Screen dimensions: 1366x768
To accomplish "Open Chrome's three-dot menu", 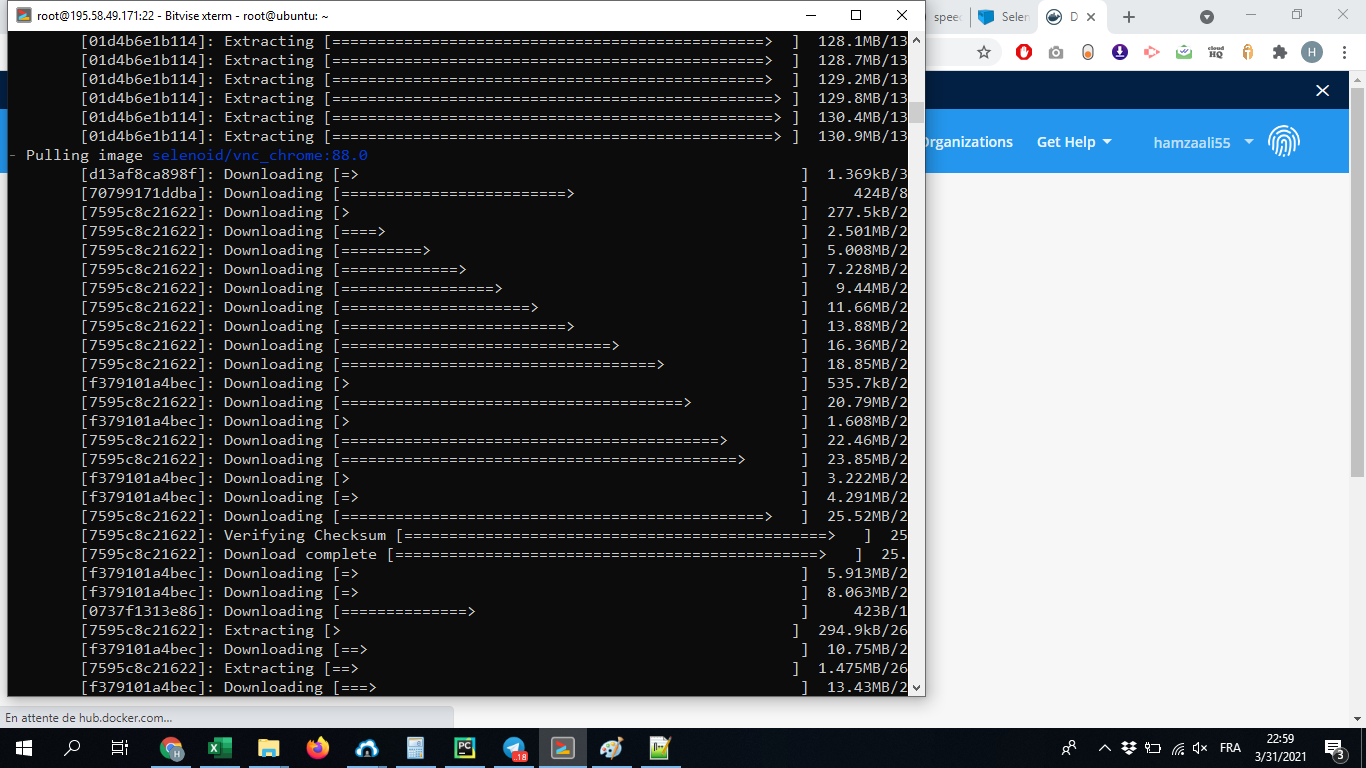I will point(1345,52).
